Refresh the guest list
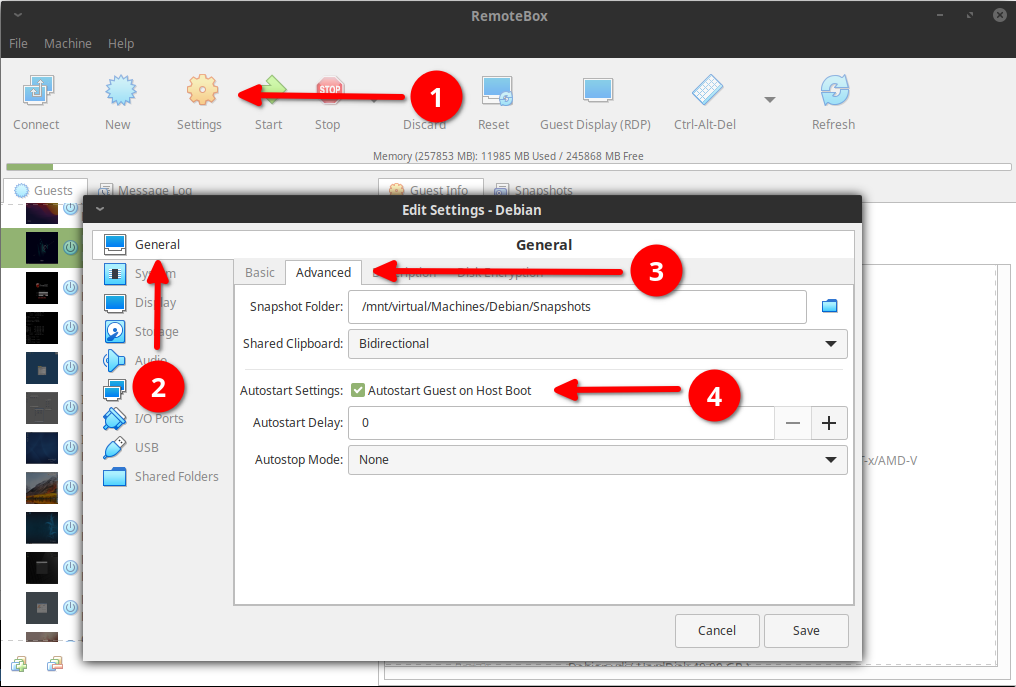The image size is (1016, 687). (x=833, y=90)
